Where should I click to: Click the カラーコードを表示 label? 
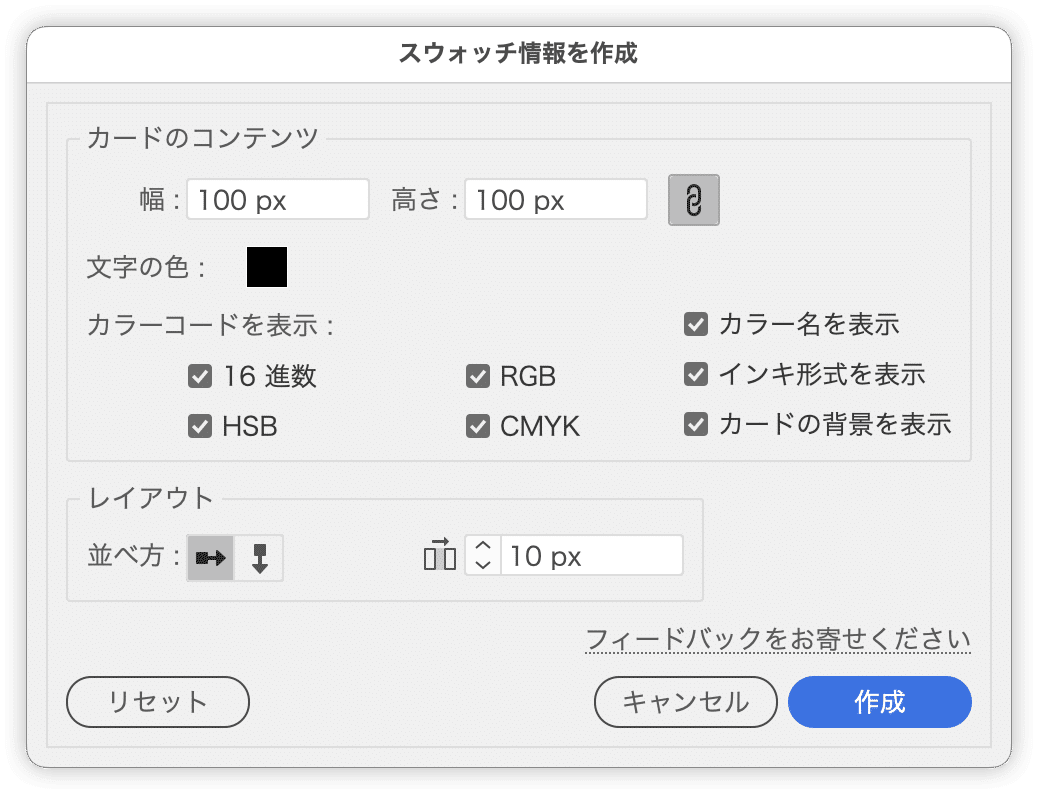(x=211, y=325)
